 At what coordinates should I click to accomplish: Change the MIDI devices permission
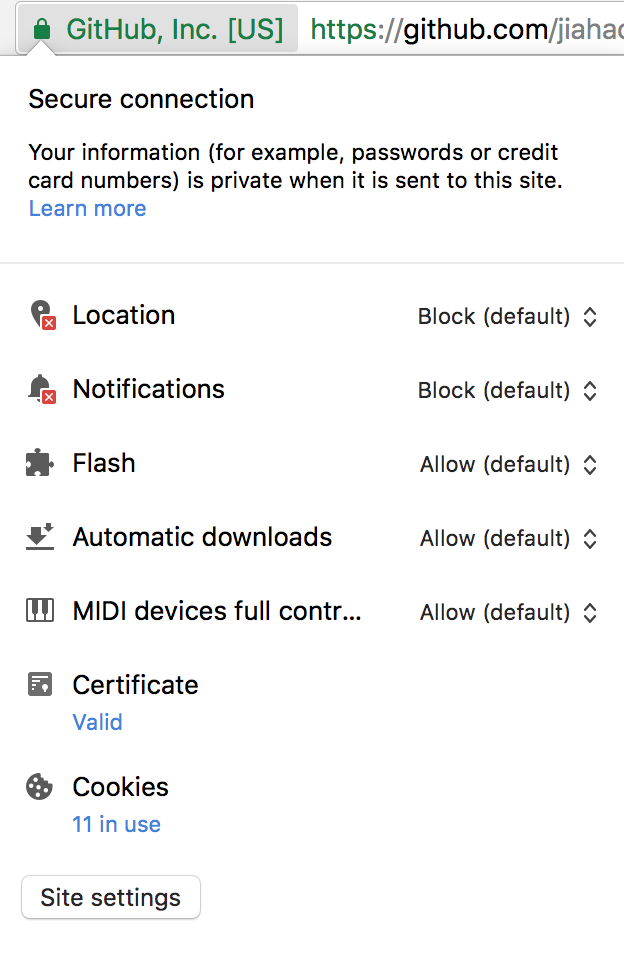click(508, 612)
